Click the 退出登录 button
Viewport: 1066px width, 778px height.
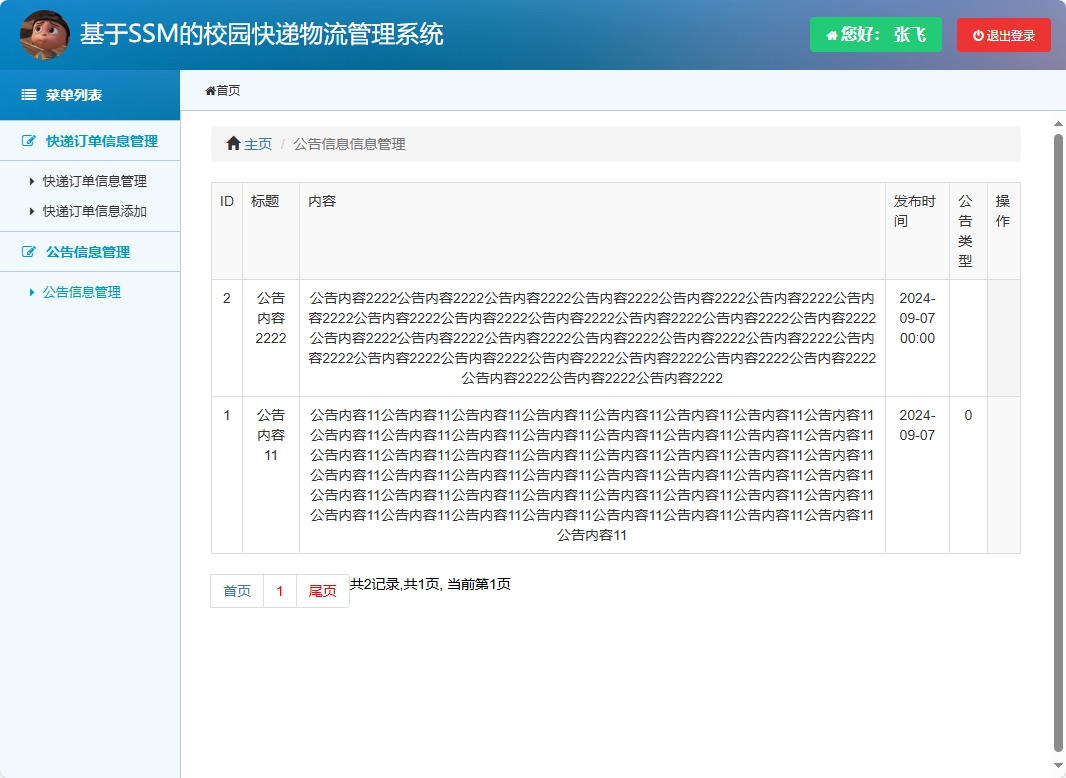coord(1003,35)
